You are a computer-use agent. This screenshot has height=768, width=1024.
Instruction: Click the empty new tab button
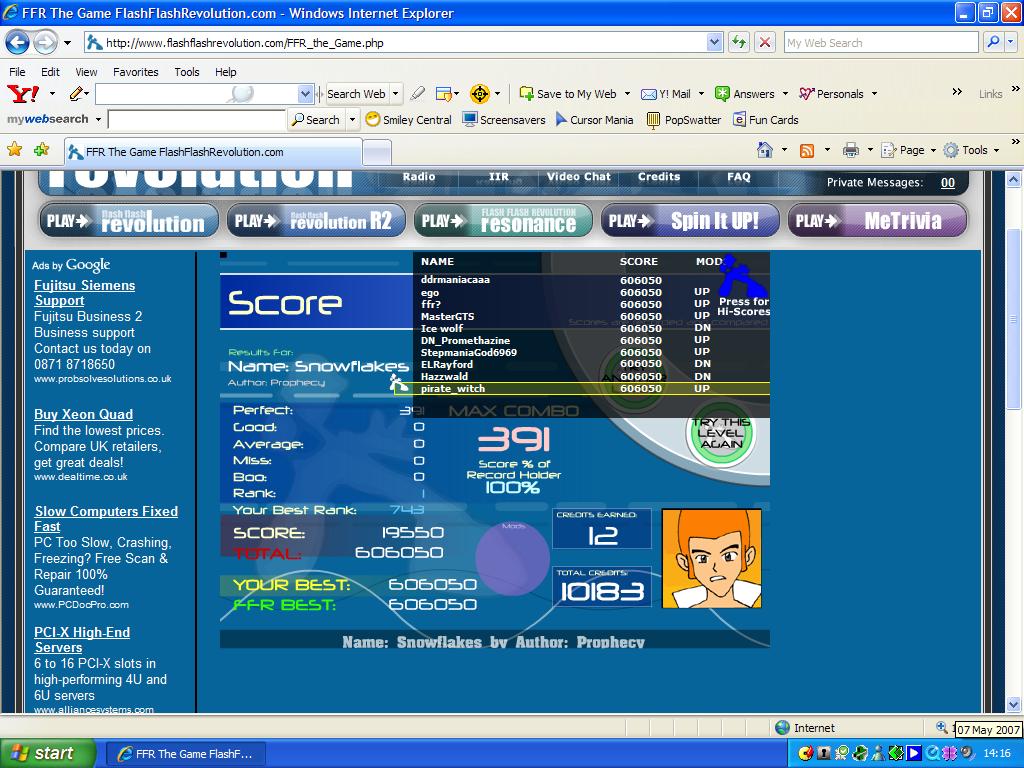[377, 153]
